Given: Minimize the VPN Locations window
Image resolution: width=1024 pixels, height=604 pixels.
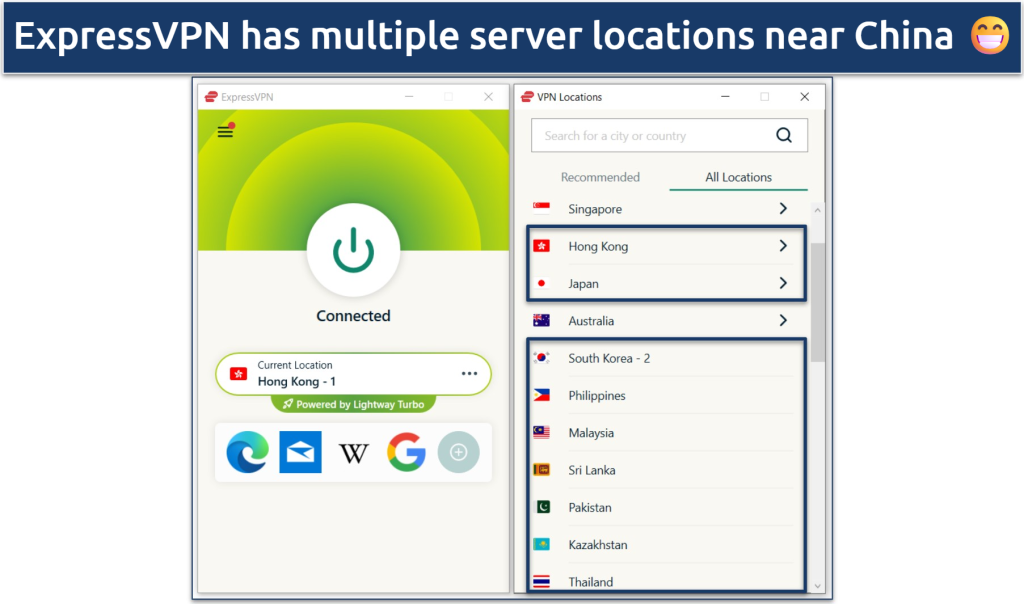Looking at the screenshot, I should (725, 97).
